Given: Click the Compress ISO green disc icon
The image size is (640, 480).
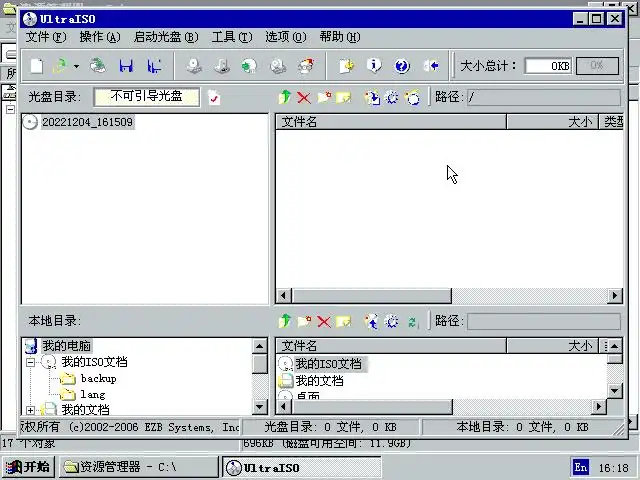Looking at the screenshot, I should point(249,66).
